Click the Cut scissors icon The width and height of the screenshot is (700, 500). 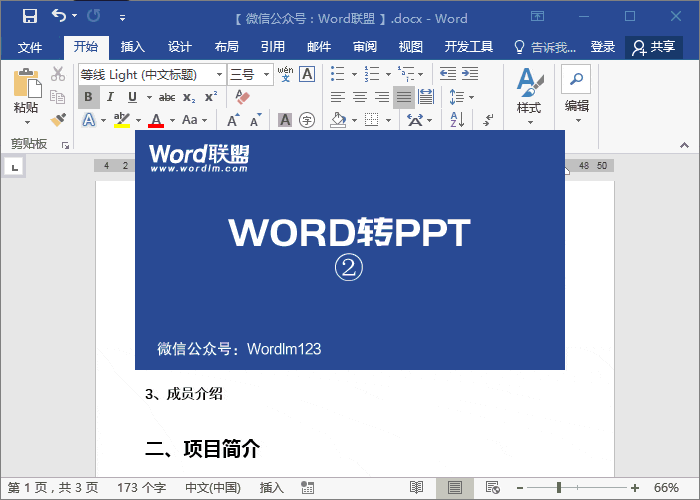point(58,74)
